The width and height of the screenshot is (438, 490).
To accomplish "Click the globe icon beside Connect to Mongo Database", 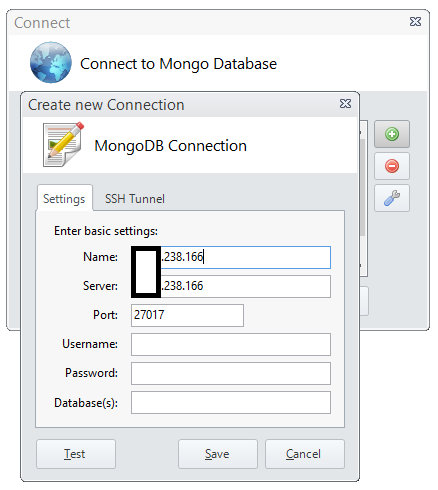I will (x=51, y=62).
